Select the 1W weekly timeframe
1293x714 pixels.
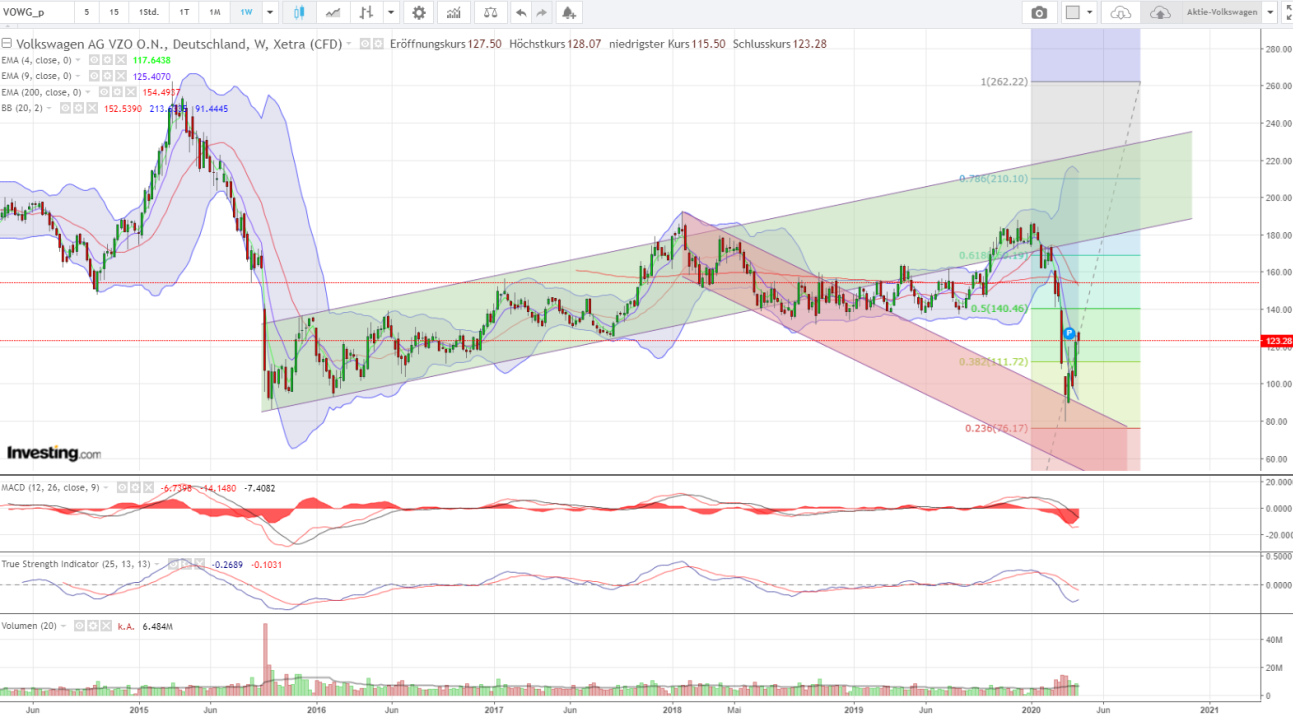[245, 13]
